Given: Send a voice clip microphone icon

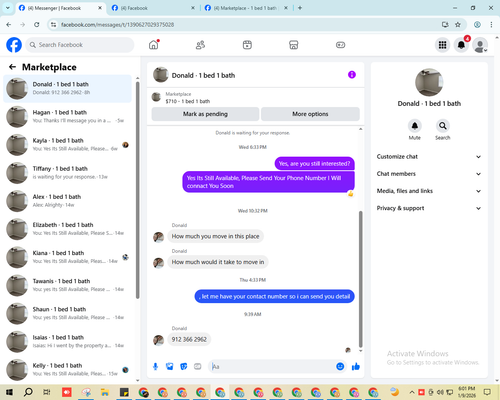Looking at the screenshot, I should 155,367.
